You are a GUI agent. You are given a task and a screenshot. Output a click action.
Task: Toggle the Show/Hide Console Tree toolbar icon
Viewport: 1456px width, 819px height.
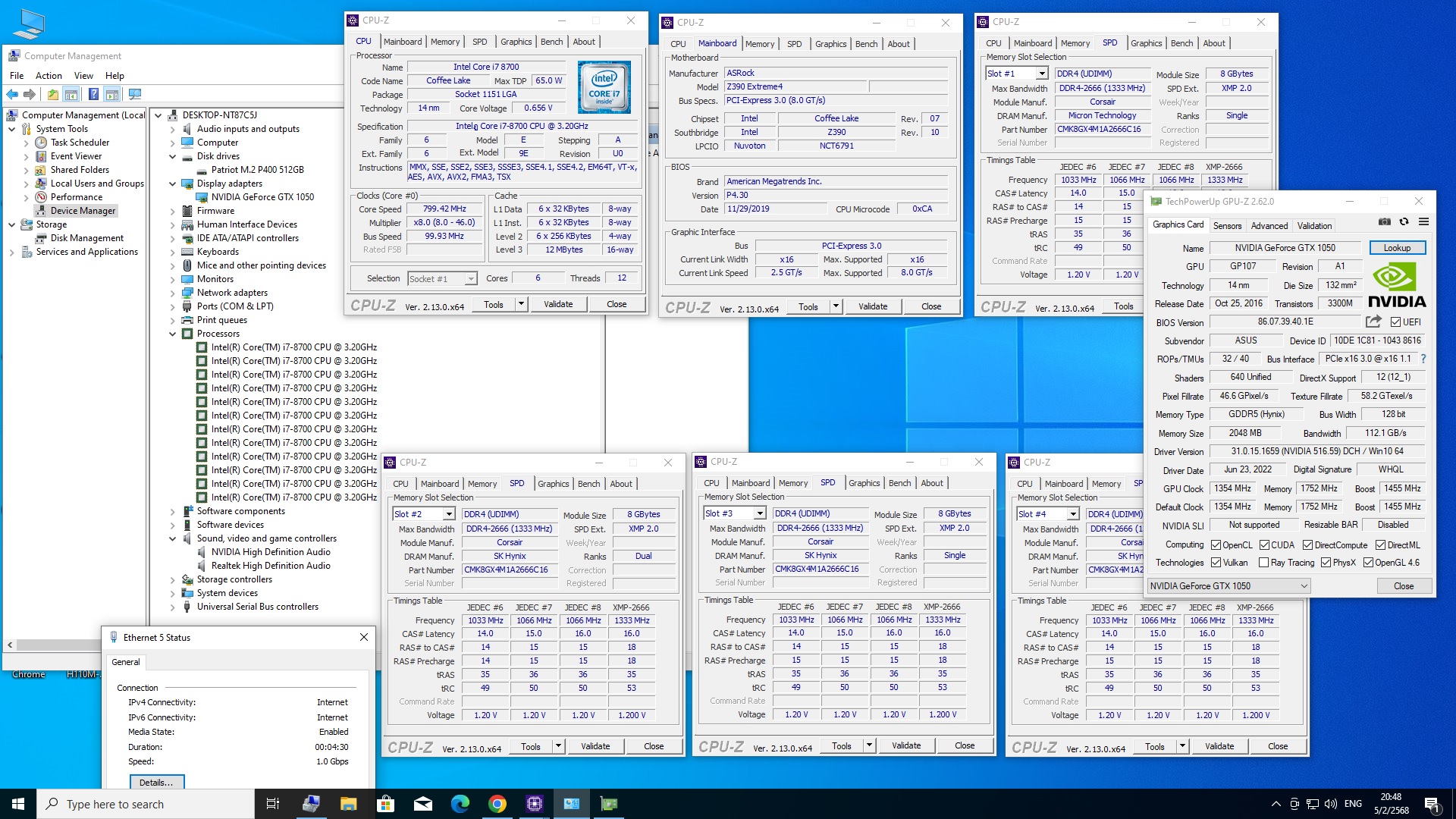click(71, 94)
